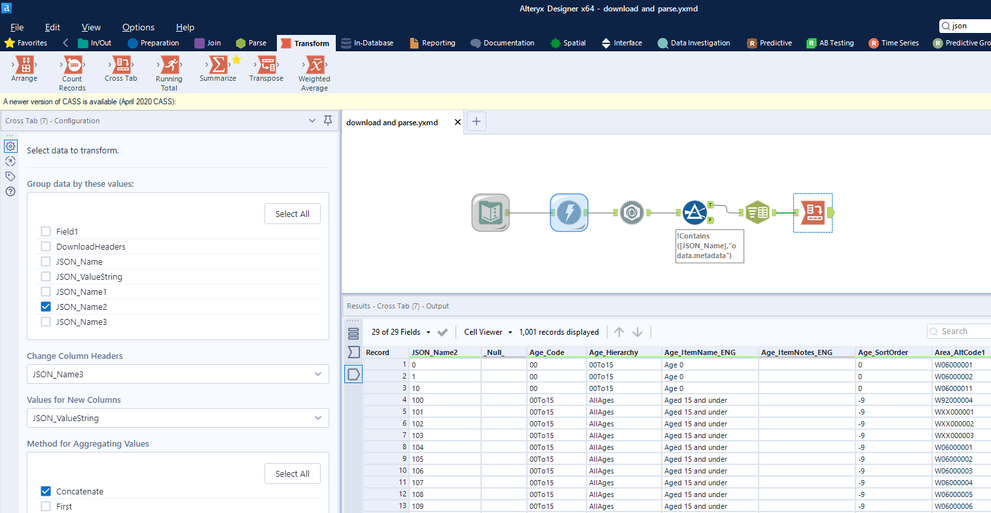
Task: Pin the configuration panel
Action: 327,121
